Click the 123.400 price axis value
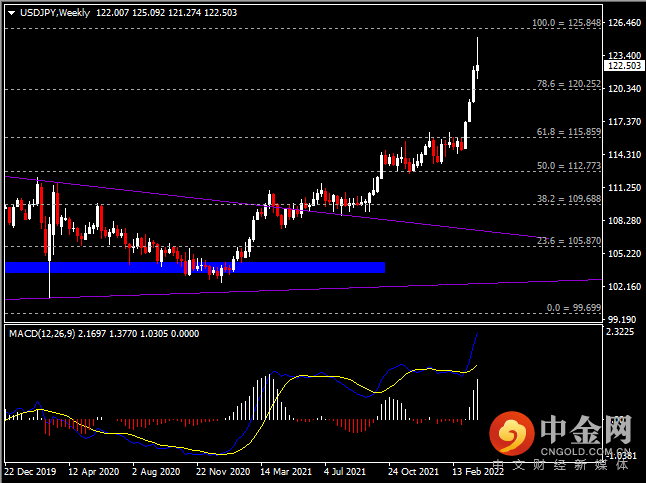Viewport: 646px width, 483px height. click(x=625, y=55)
